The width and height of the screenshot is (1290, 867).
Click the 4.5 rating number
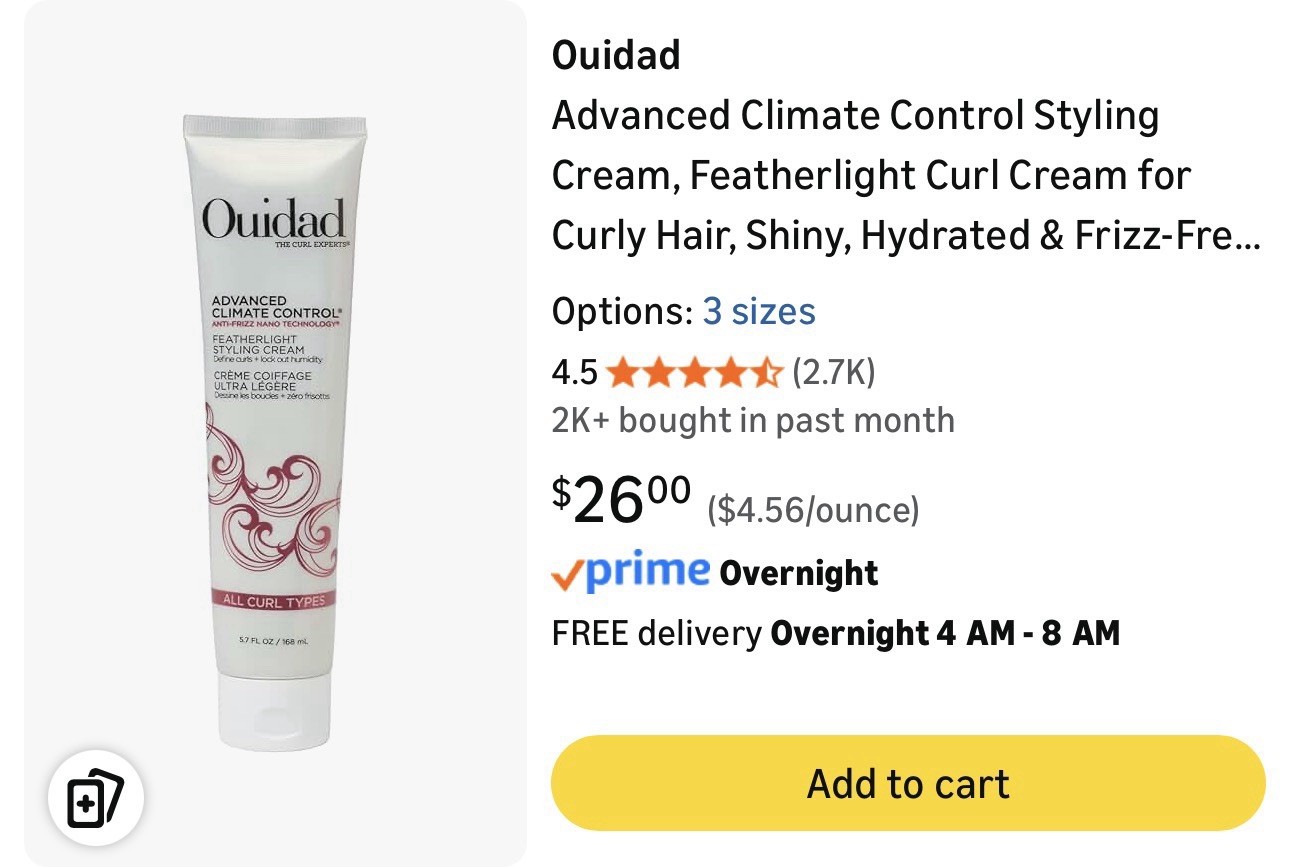click(575, 373)
